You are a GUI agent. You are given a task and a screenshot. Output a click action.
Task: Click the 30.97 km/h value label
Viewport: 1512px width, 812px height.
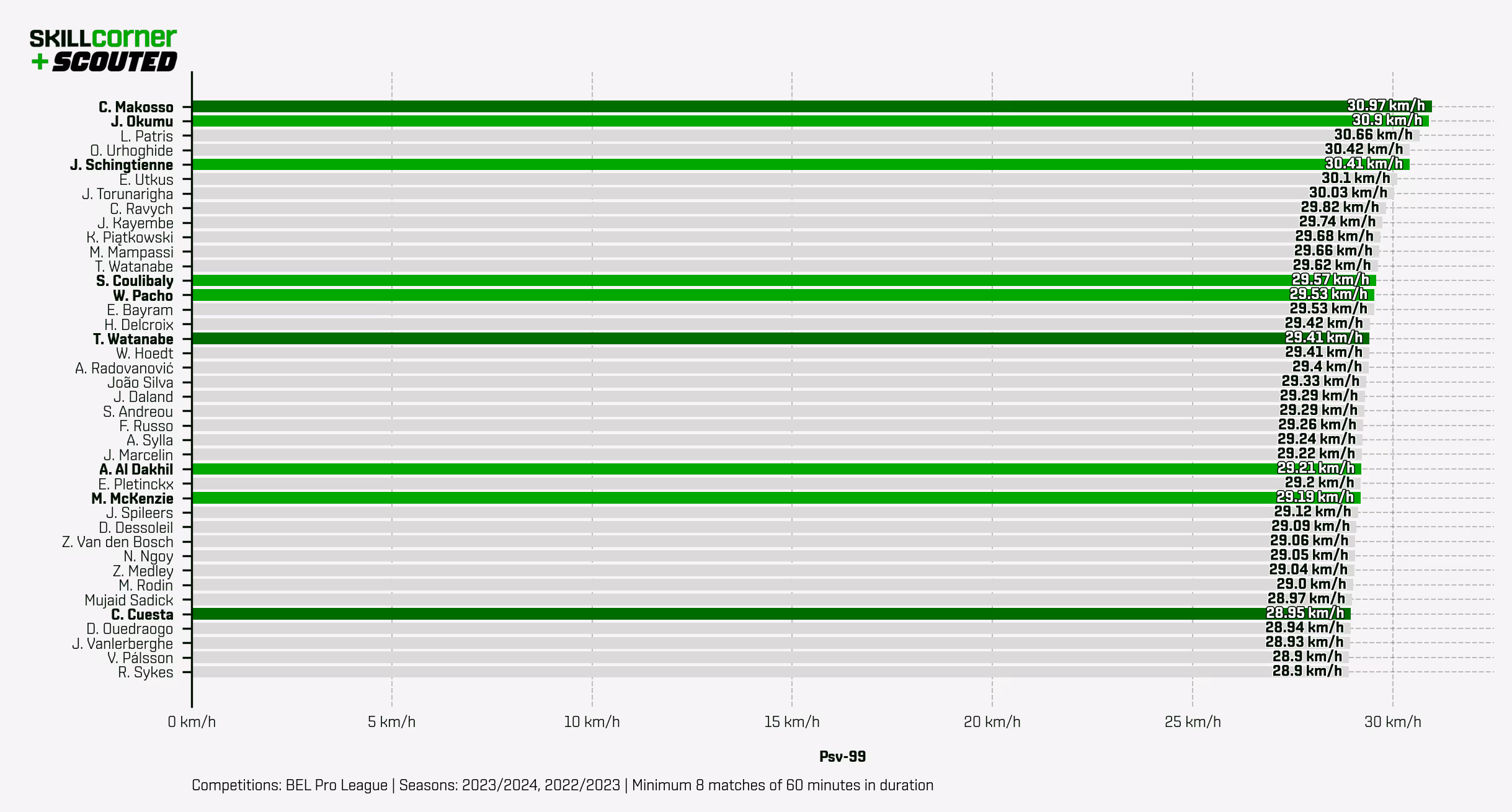(1385, 105)
